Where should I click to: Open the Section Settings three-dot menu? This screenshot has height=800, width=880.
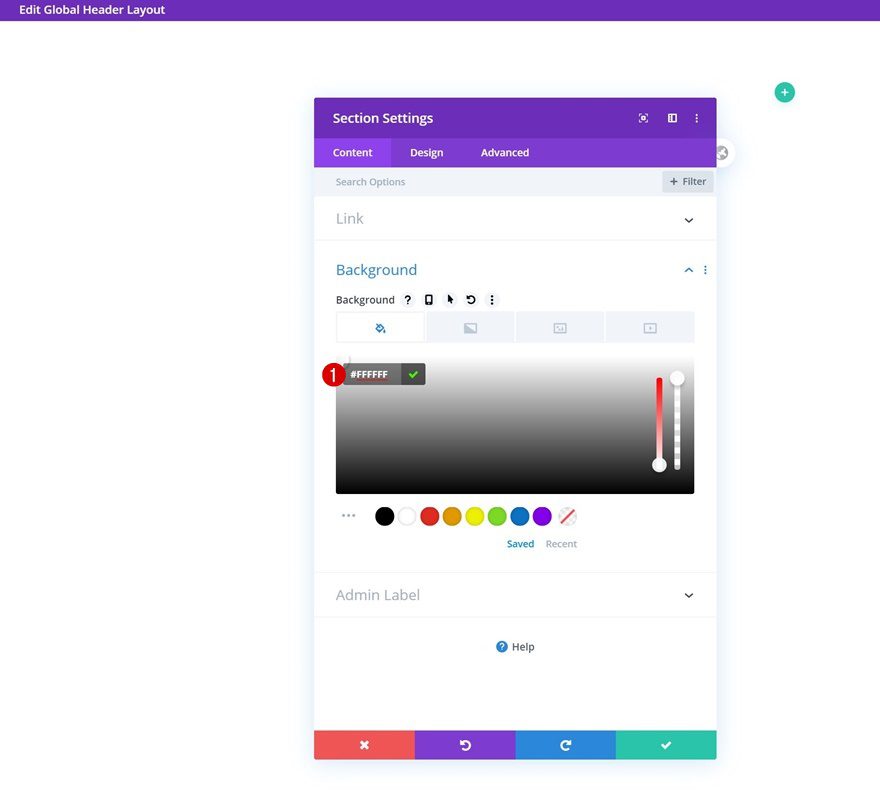(697, 118)
